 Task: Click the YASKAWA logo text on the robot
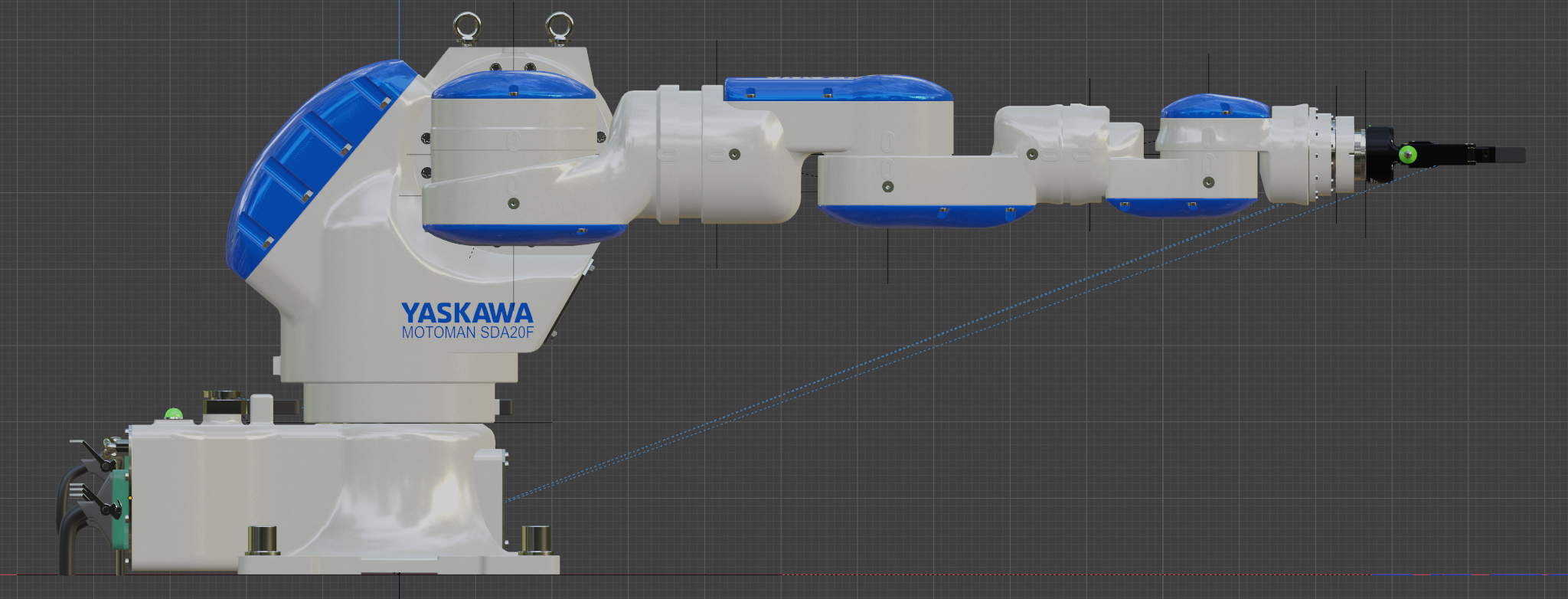click(x=467, y=313)
